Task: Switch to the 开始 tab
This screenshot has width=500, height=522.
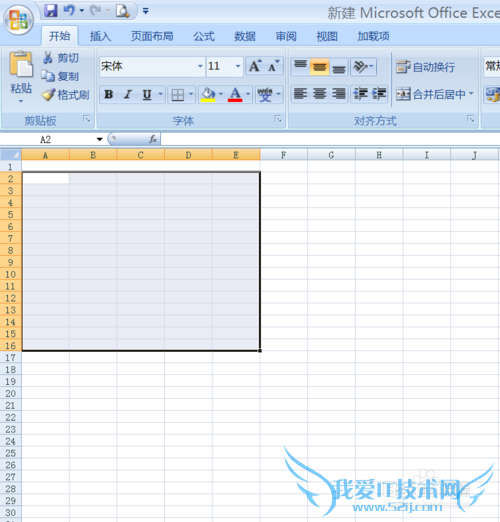Action: click(60, 36)
